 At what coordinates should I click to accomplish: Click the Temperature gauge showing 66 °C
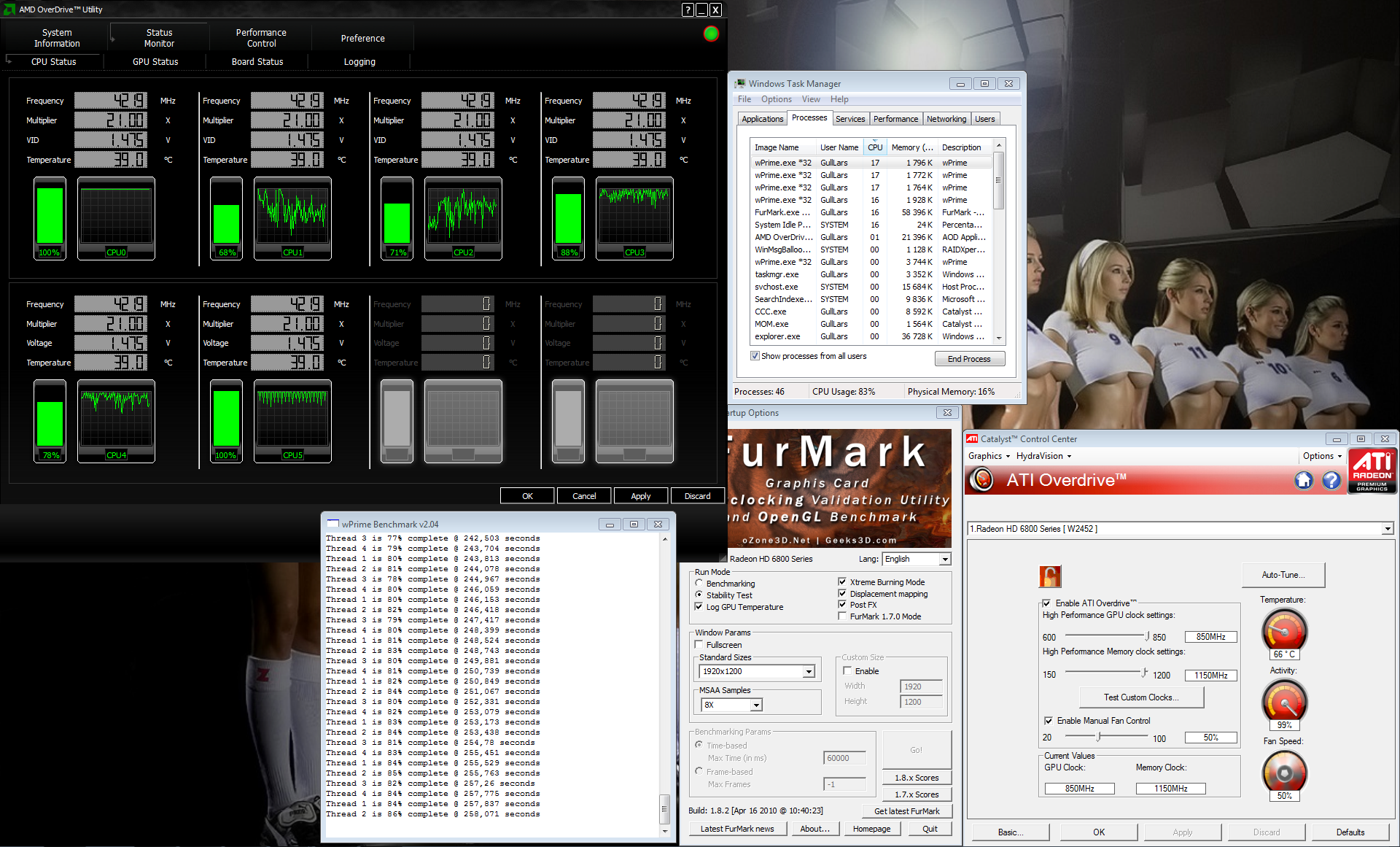[x=1284, y=630]
